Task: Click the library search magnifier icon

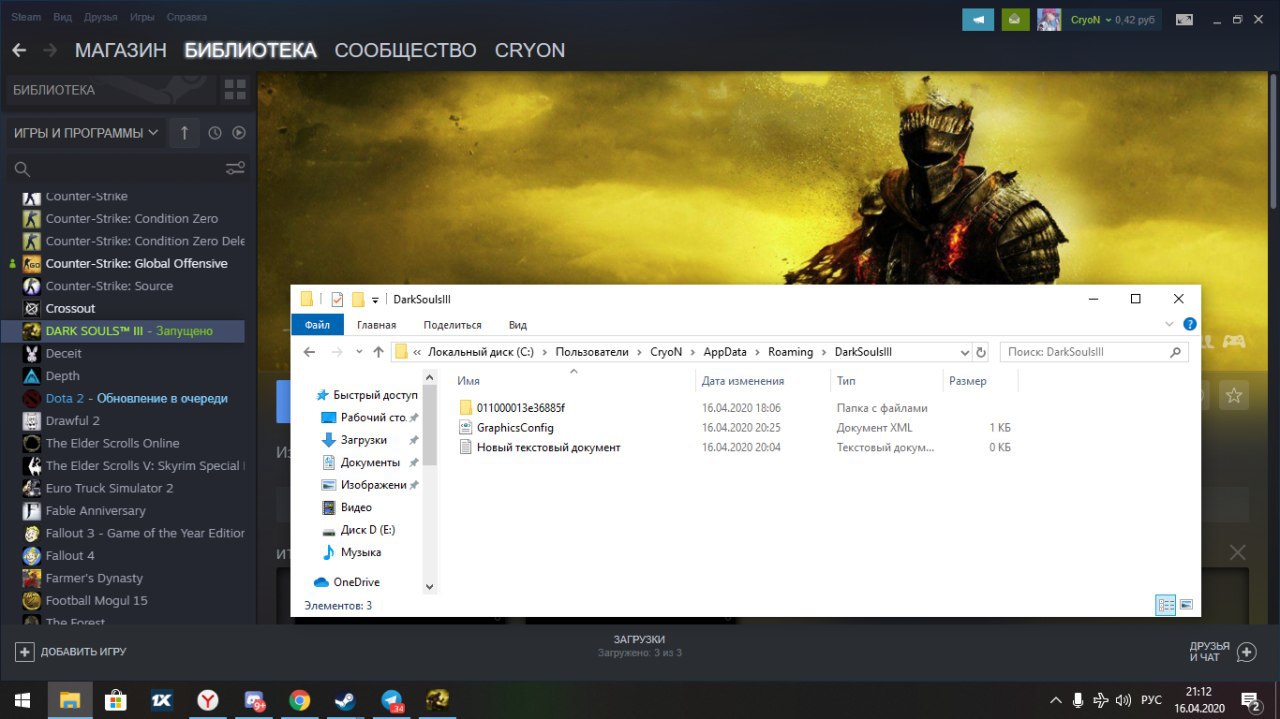Action: [22, 168]
